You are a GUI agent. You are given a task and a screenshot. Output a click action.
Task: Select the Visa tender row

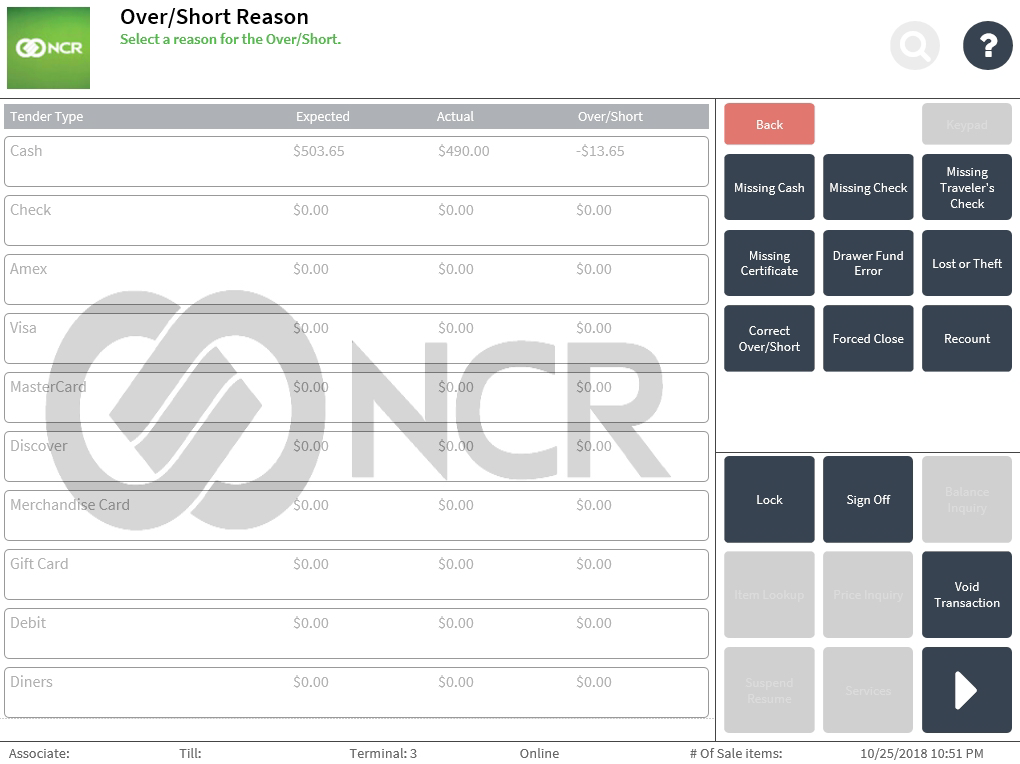[356, 339]
